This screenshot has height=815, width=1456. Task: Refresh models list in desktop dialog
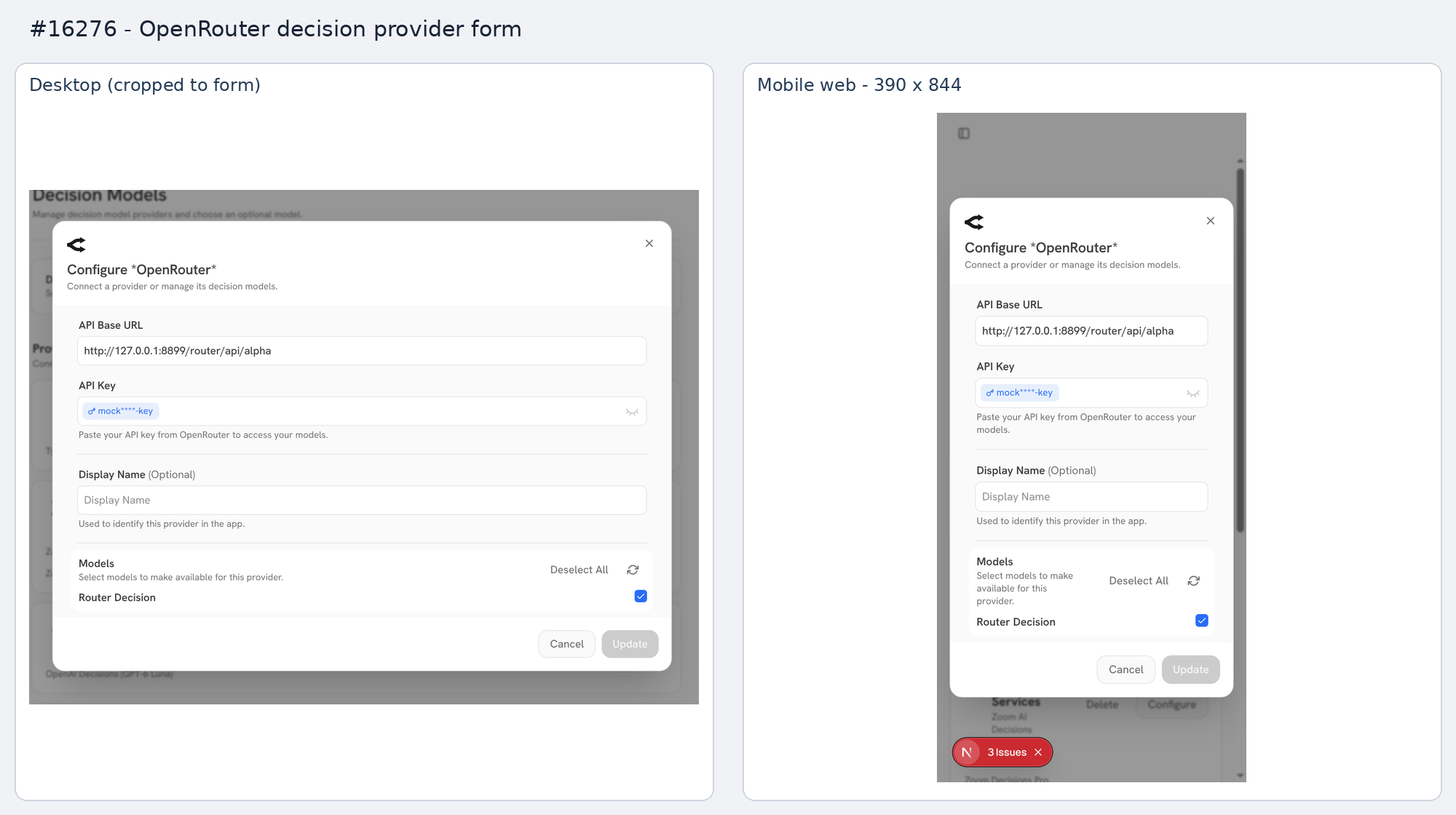click(x=633, y=570)
